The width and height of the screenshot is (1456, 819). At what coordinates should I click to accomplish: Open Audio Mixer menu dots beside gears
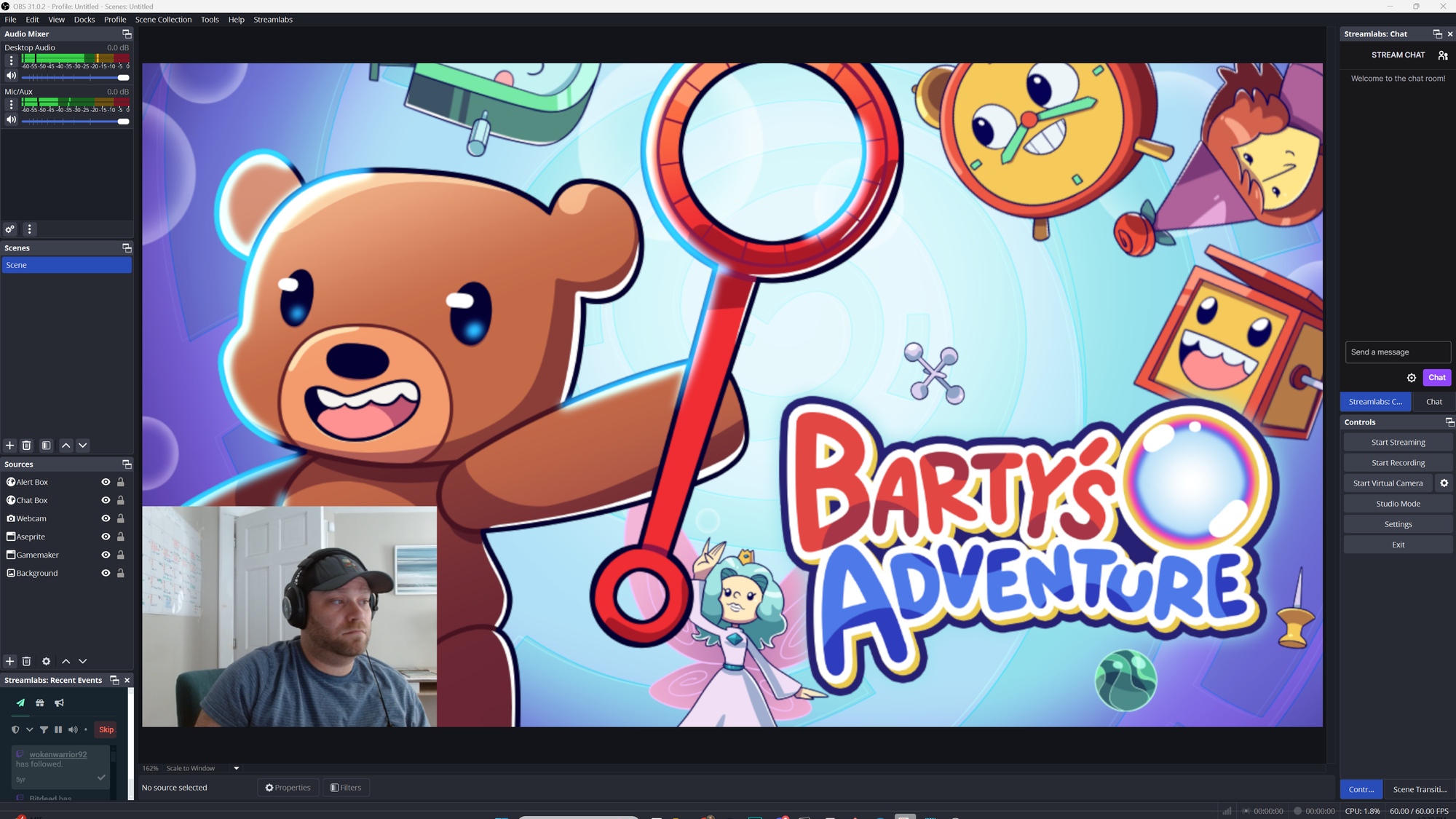(29, 229)
